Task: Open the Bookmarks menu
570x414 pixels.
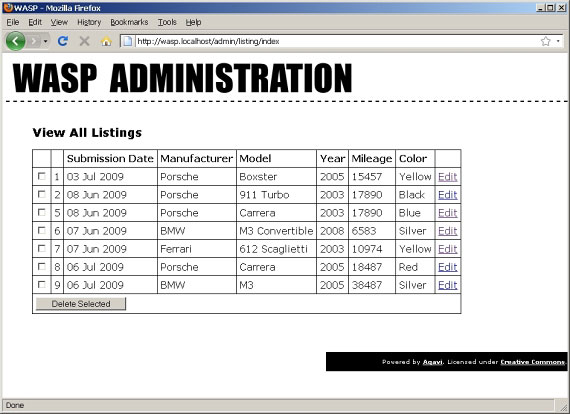Action: pos(129,22)
